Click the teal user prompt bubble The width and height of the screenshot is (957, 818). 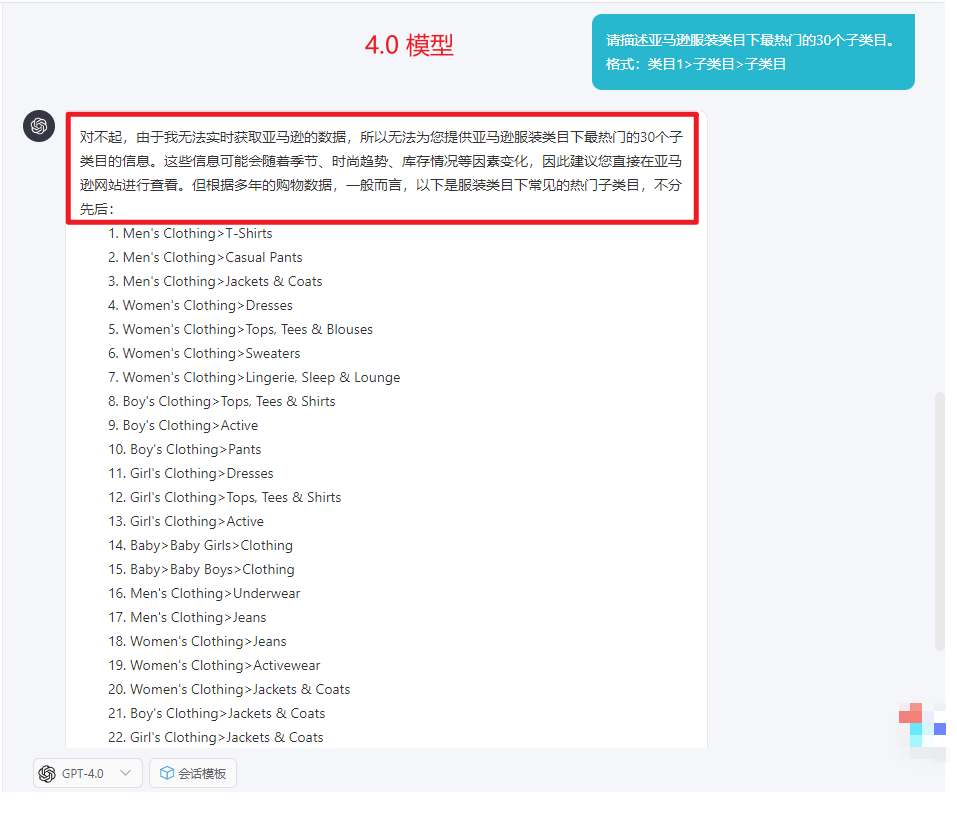click(753, 52)
